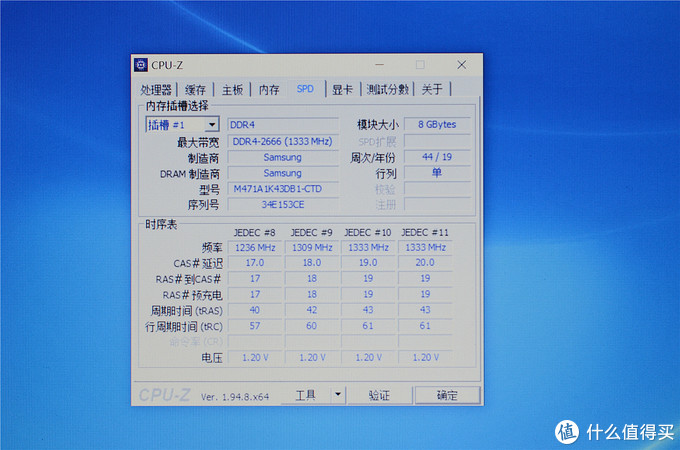Screen dimensions: 680x450
Task: Click the 1.20 V voltage under JEDEC #8
Action: pos(255,358)
